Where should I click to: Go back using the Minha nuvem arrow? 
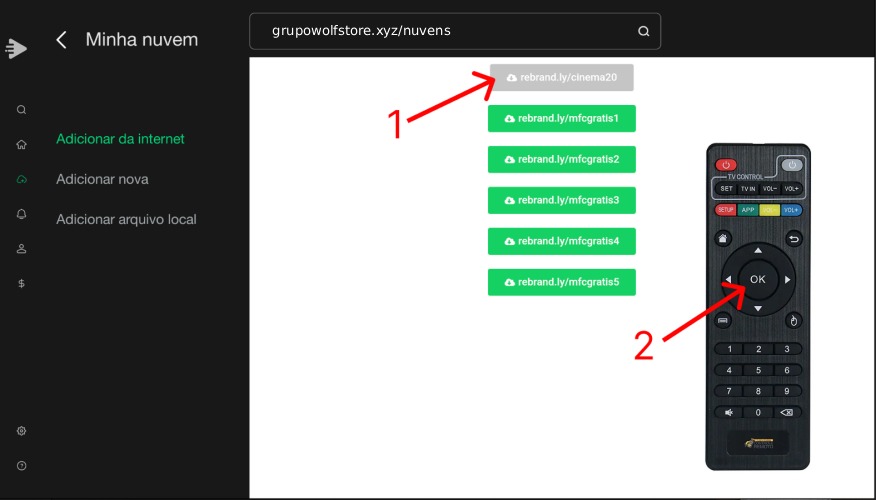62,40
